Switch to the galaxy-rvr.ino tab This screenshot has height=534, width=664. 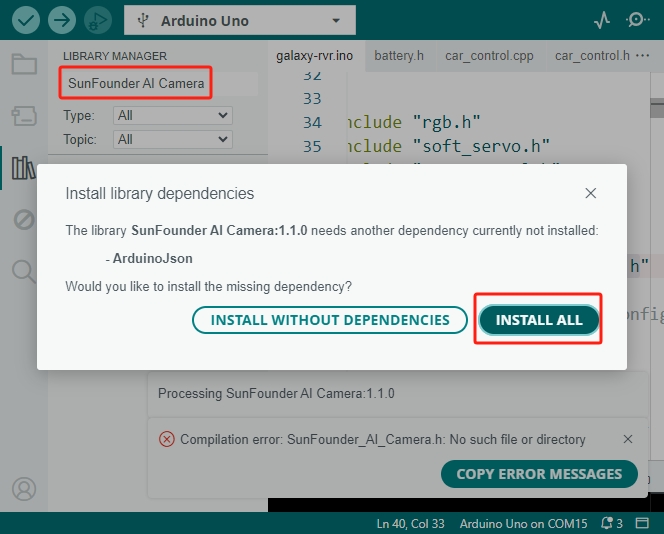point(314,56)
